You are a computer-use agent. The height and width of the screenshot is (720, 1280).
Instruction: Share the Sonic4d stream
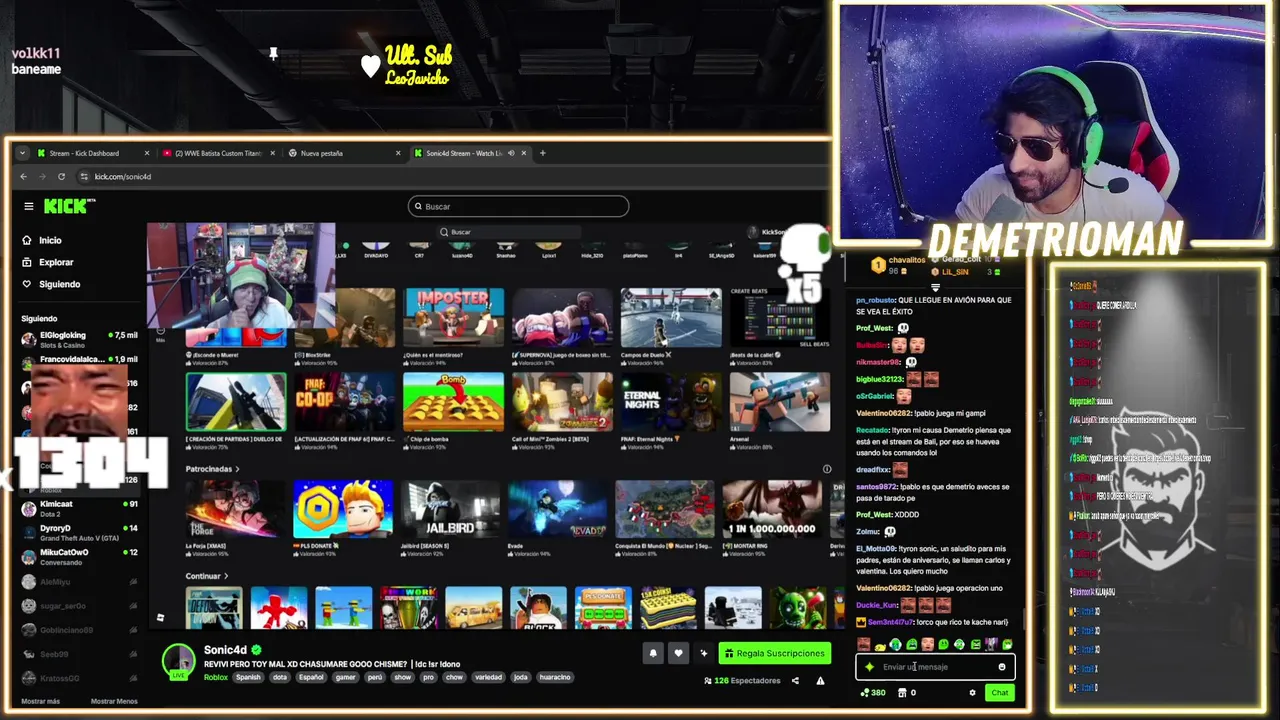pyautogui.click(x=795, y=681)
